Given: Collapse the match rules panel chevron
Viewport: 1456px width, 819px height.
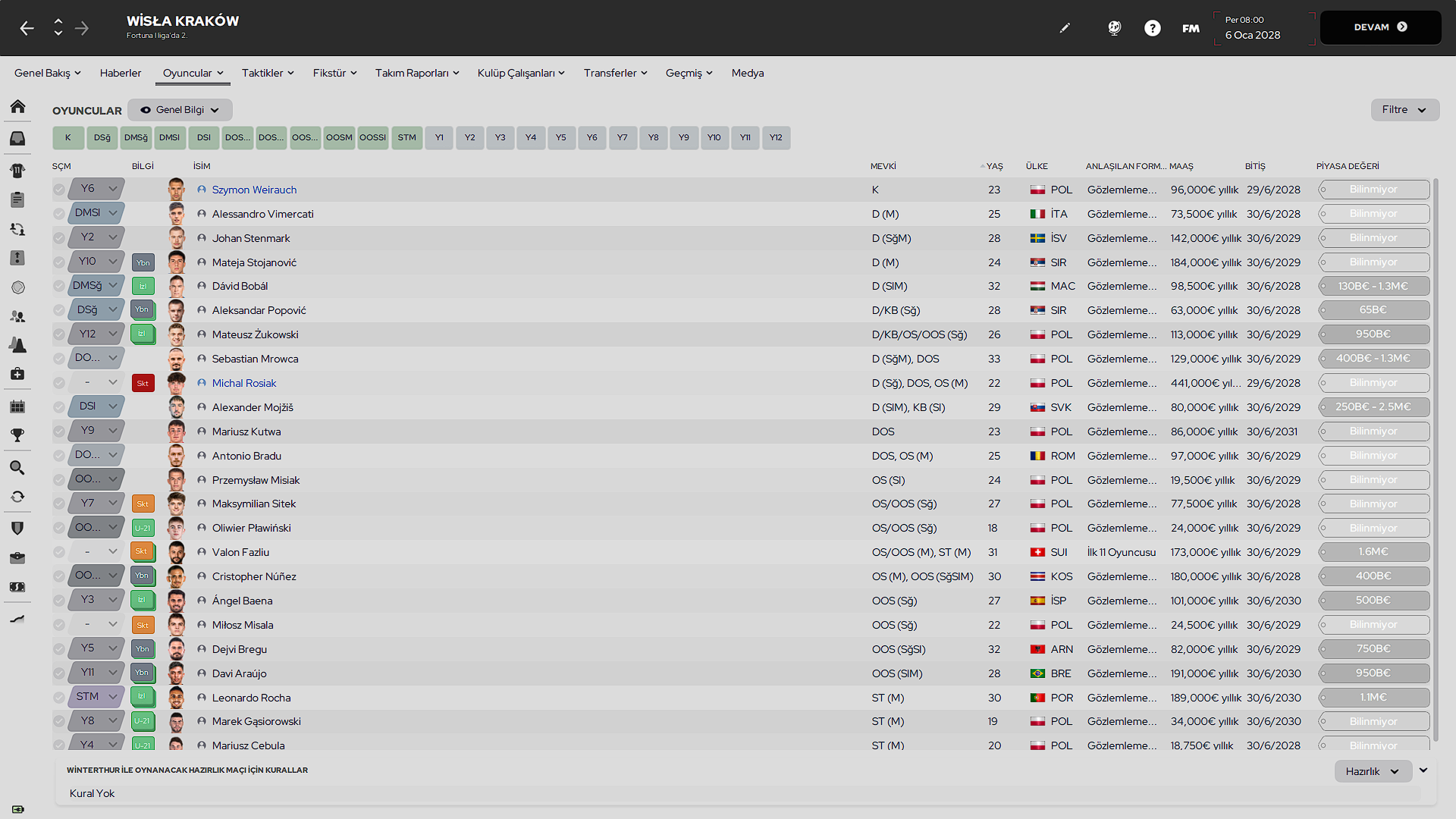Looking at the screenshot, I should pyautogui.click(x=1423, y=770).
